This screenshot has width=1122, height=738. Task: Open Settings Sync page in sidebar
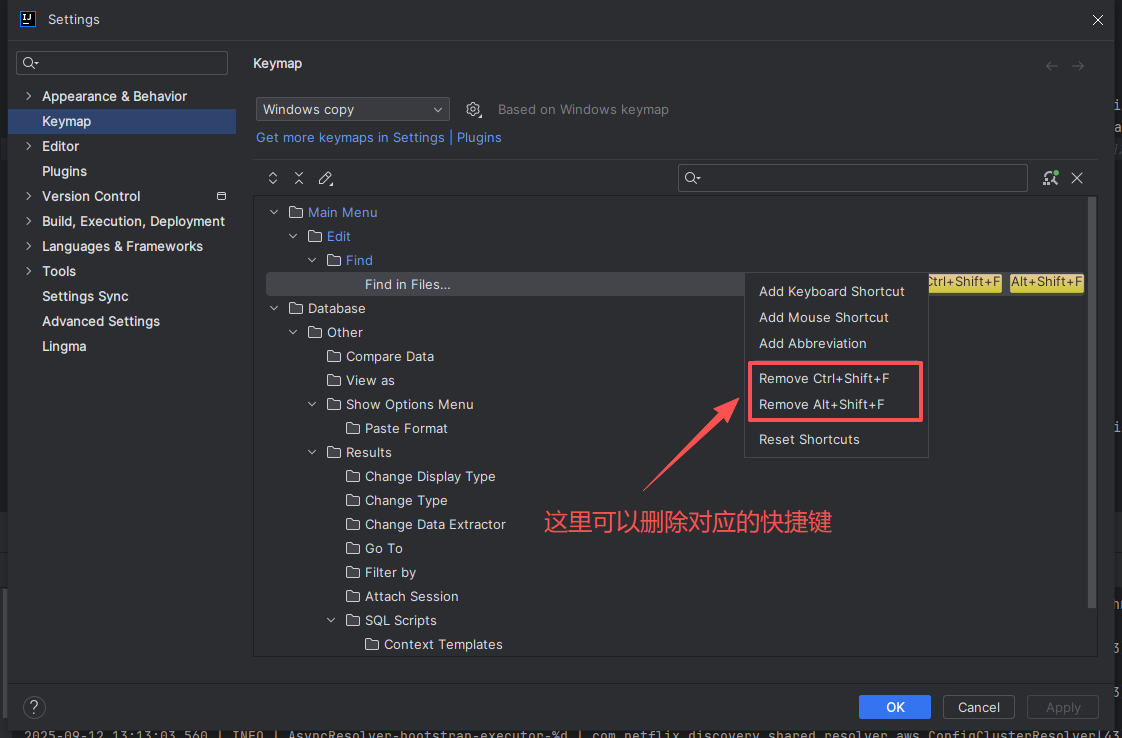[85, 296]
